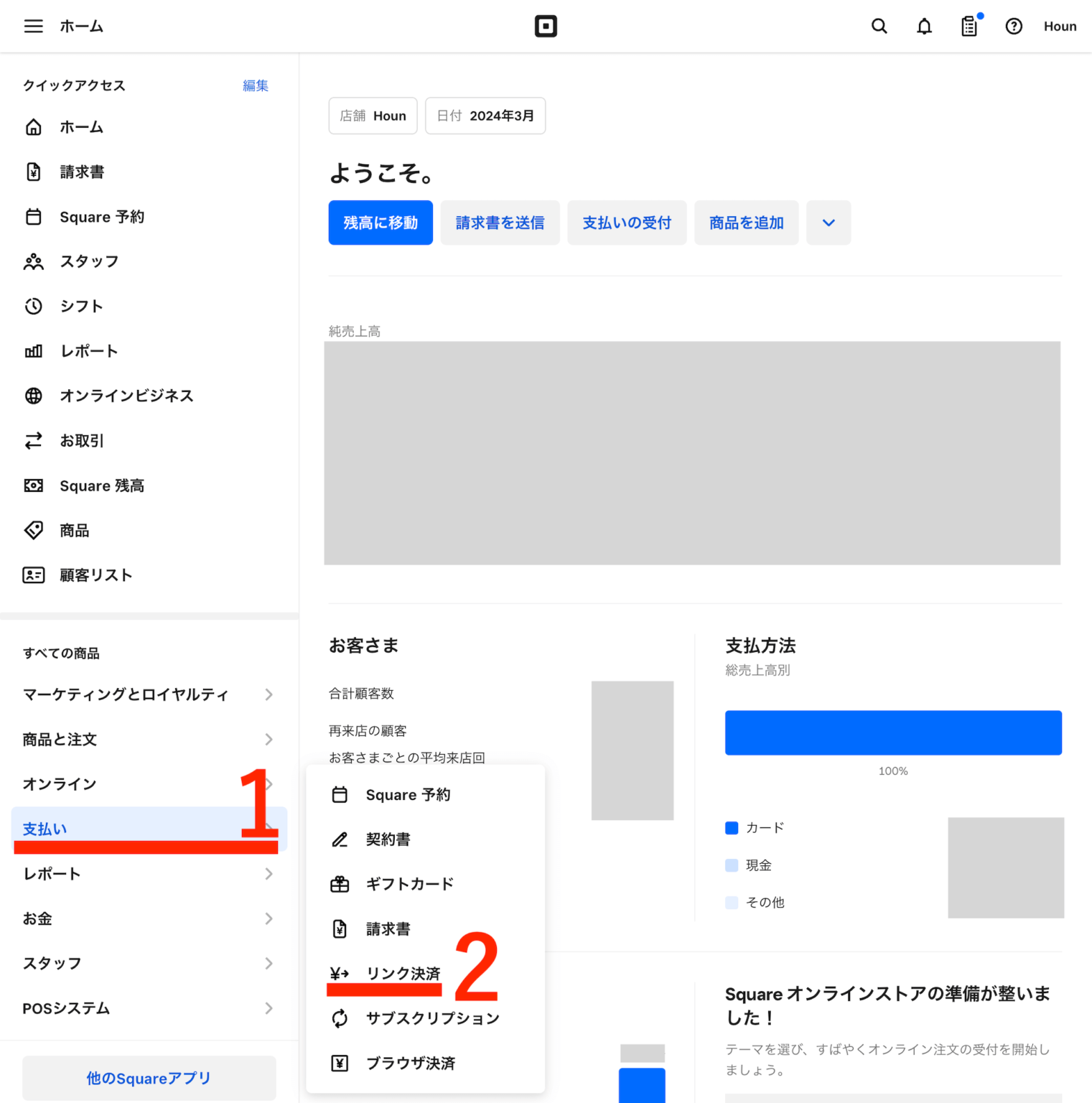The height and width of the screenshot is (1103, 1092).
Task: Click the オンラインビジネス globe icon
Action: click(34, 396)
